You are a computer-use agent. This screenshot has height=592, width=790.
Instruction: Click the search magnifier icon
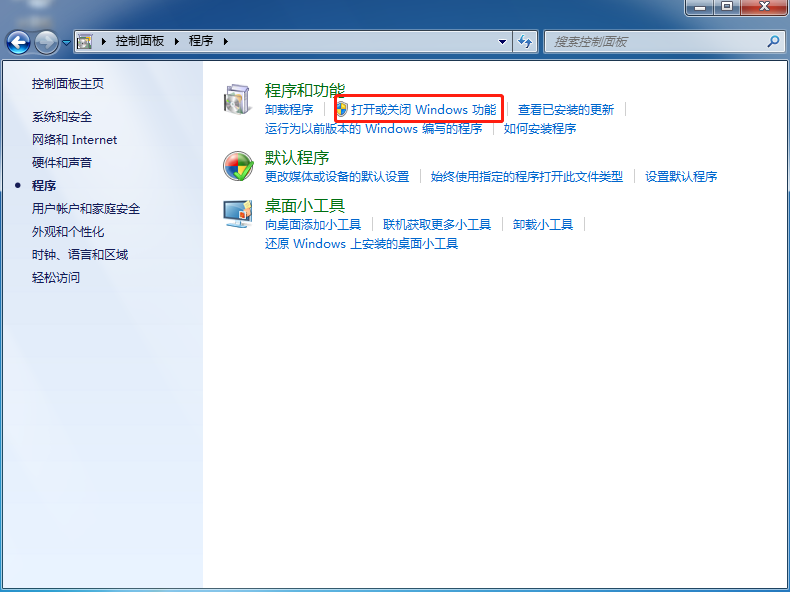point(773,42)
